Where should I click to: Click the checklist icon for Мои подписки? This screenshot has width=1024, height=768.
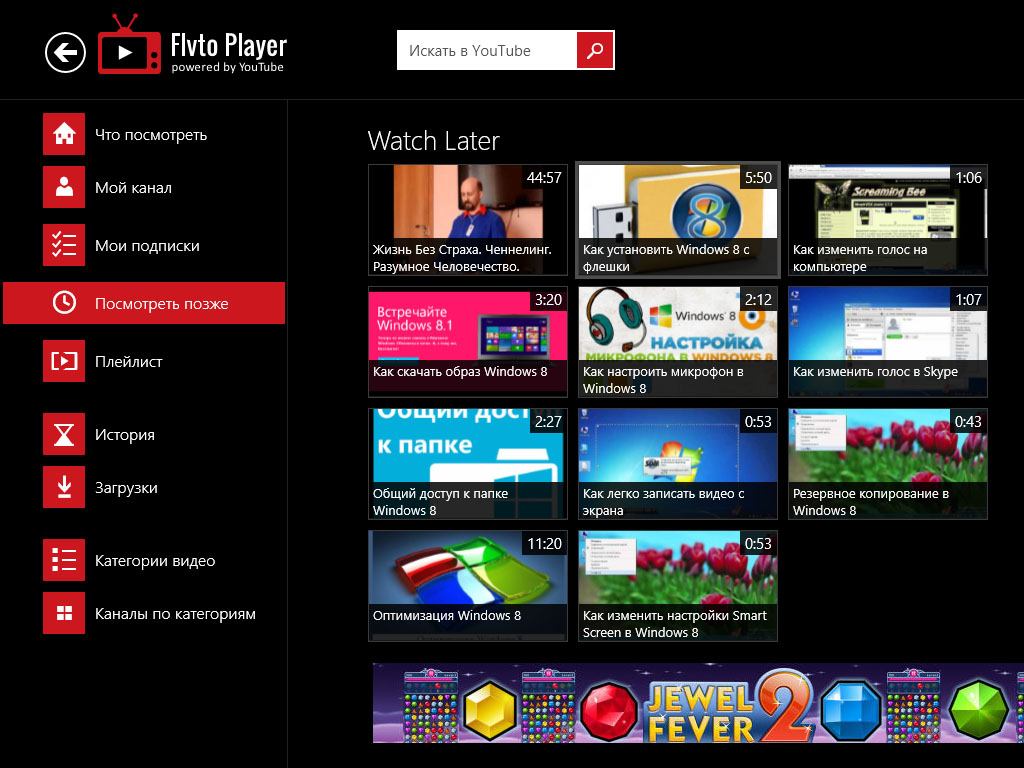coord(64,245)
